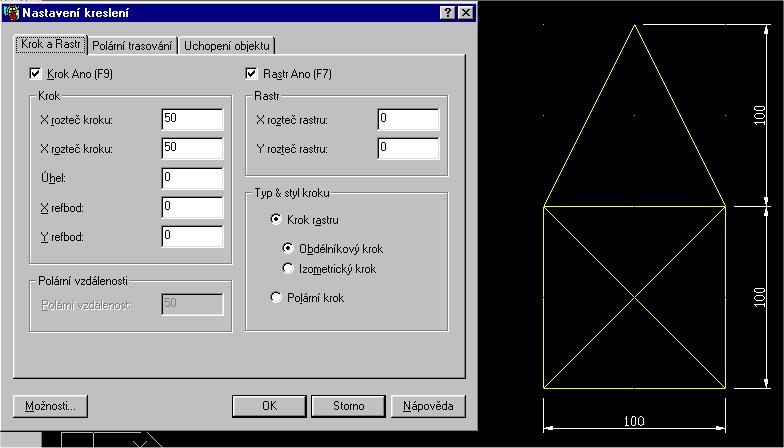
Task: Focus the X refbod input field
Action: point(192,207)
